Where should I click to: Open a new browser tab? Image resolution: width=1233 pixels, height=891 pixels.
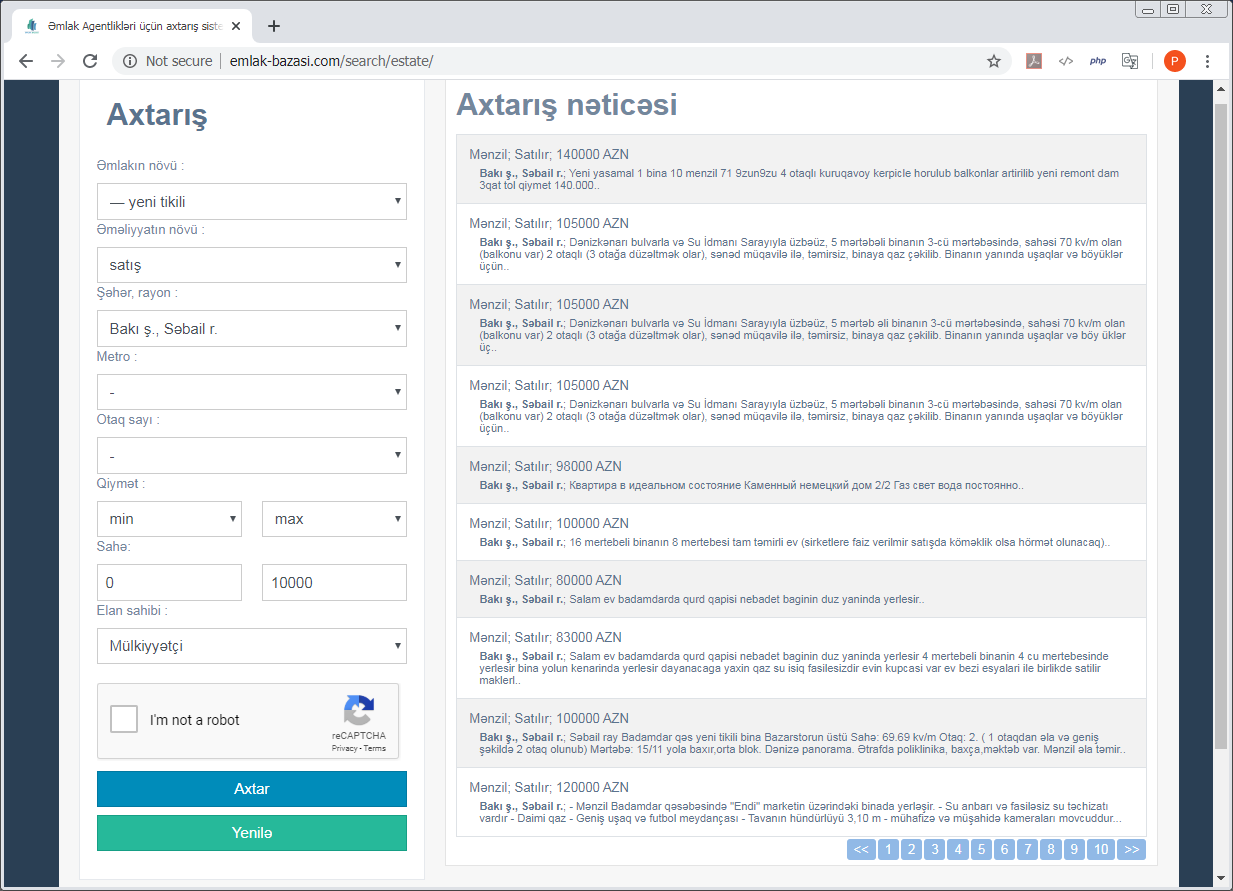click(274, 26)
